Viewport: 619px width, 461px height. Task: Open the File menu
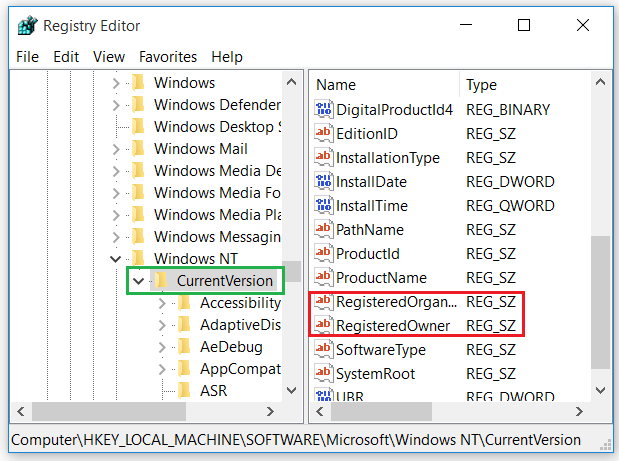27,57
